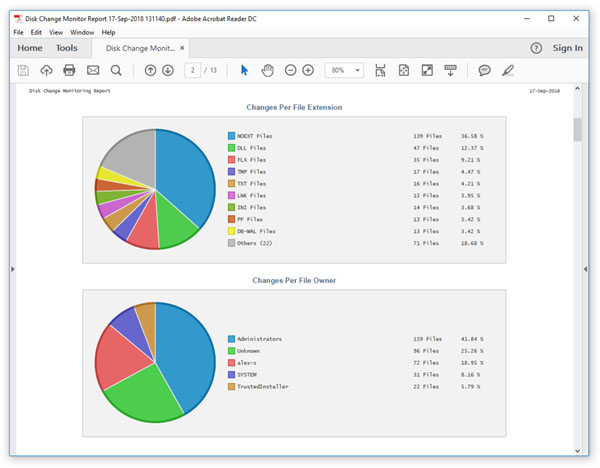This screenshot has height=468, width=600.
Task: Click the alex-s owner legend label
Action: (x=247, y=363)
